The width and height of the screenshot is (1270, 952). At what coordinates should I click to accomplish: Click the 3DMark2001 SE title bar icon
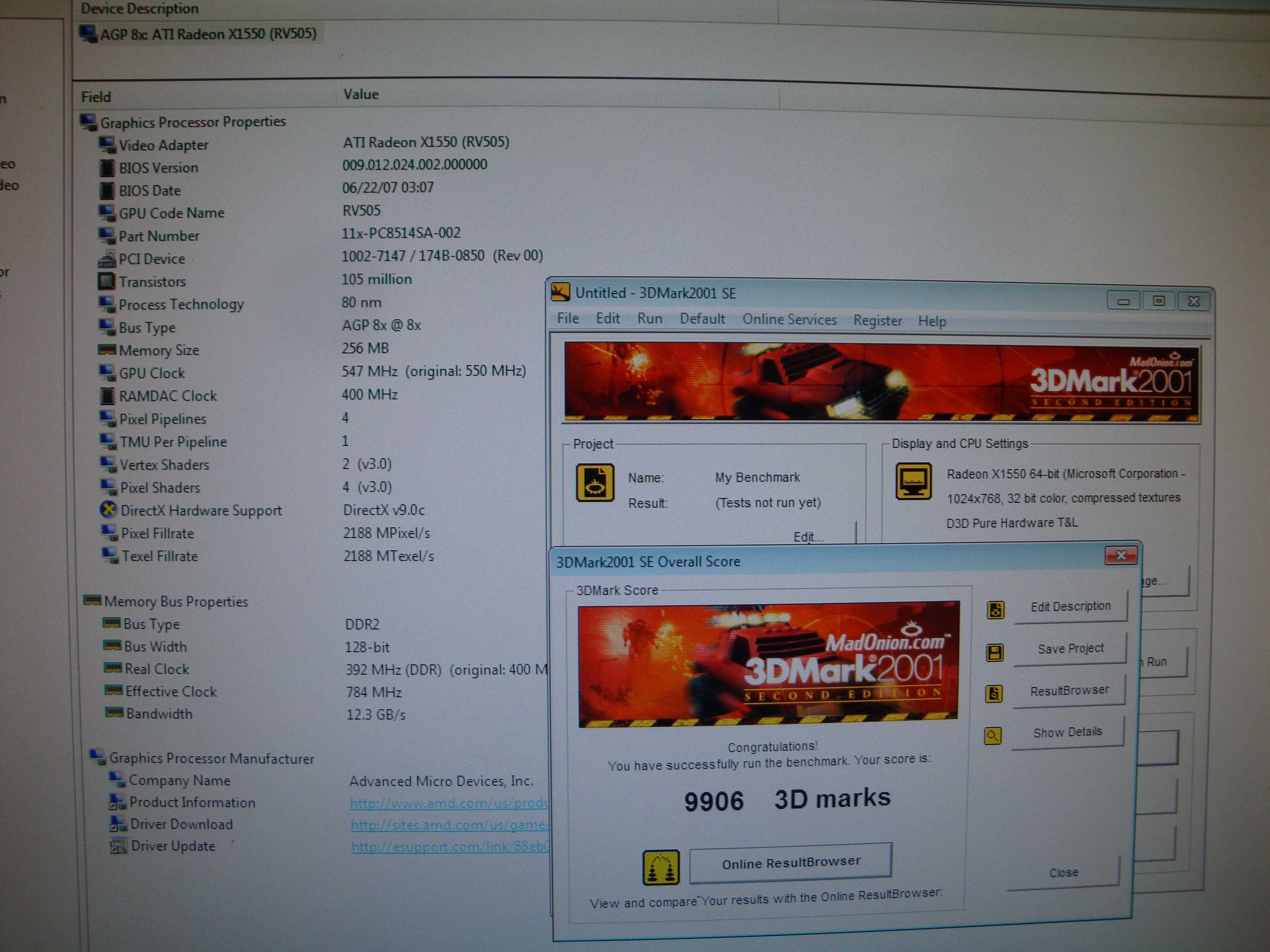560,292
